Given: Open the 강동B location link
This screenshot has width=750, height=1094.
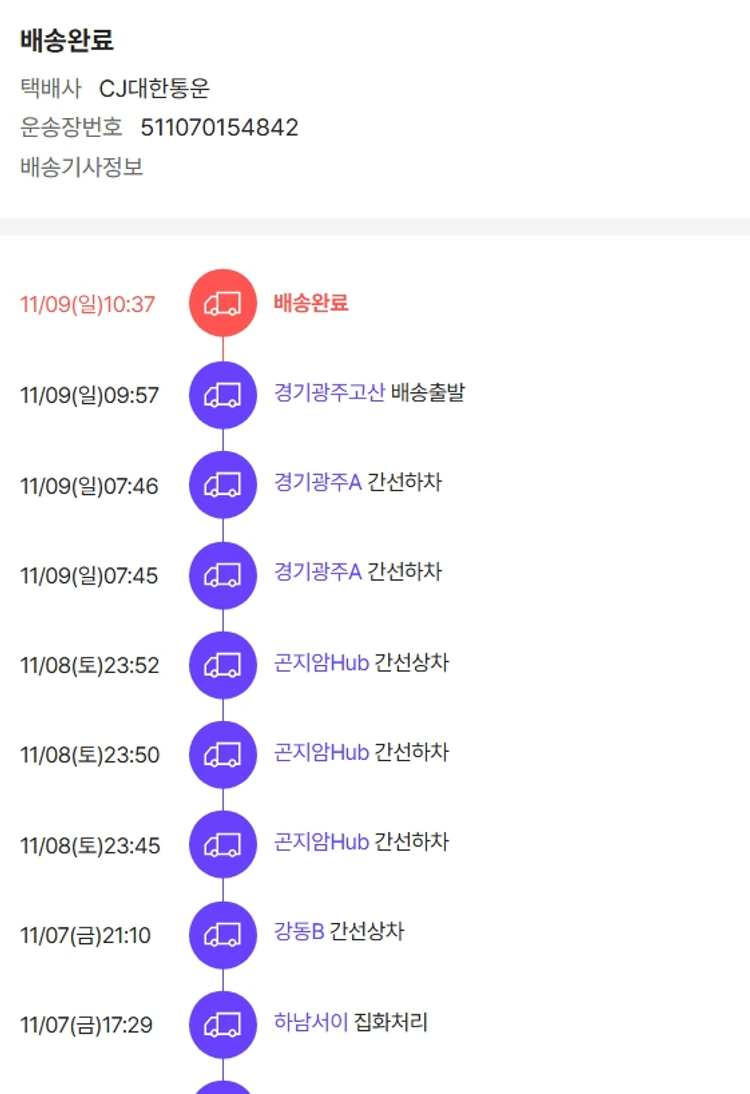Looking at the screenshot, I should 298,932.
